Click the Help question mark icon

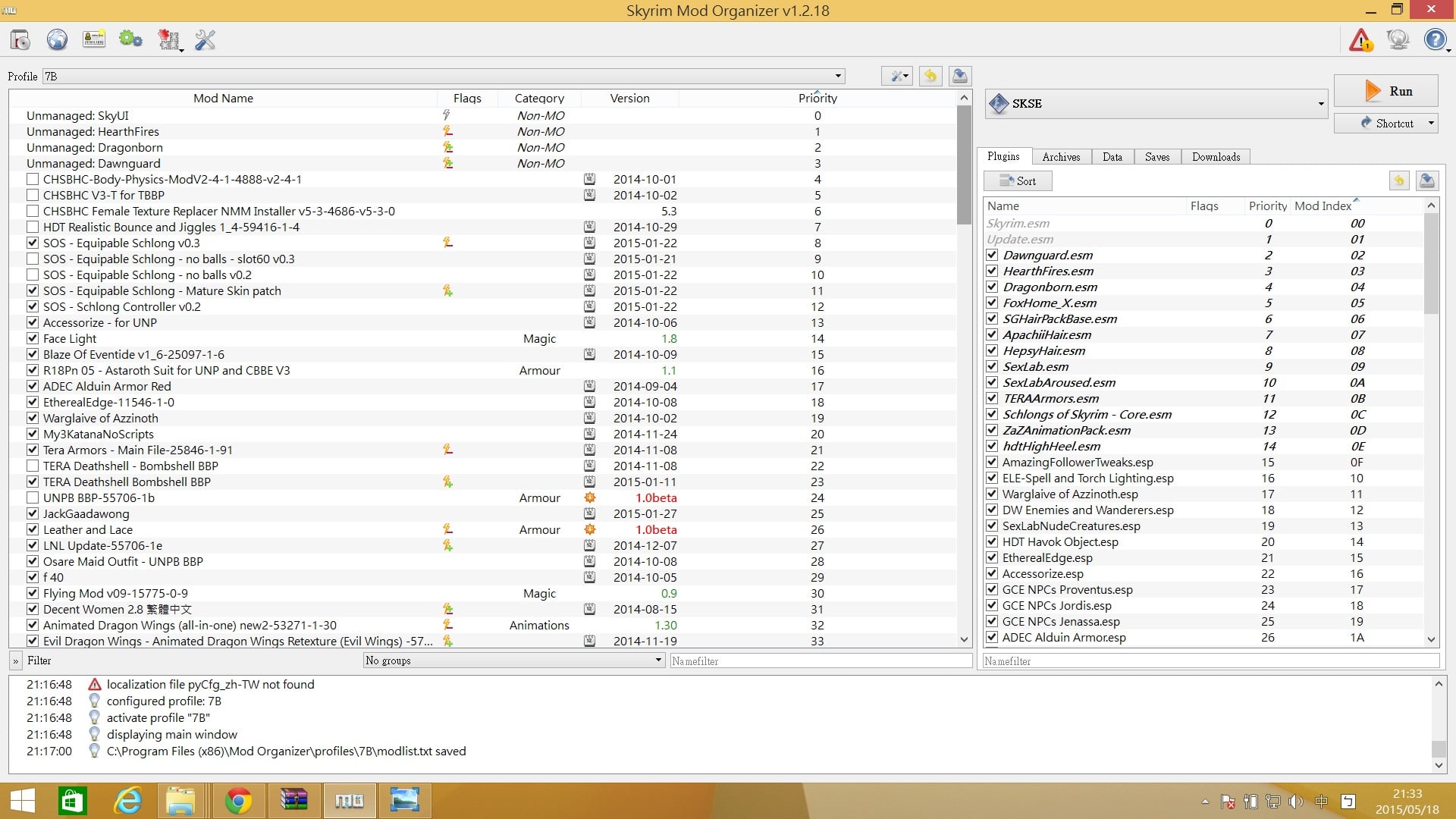(x=1435, y=39)
